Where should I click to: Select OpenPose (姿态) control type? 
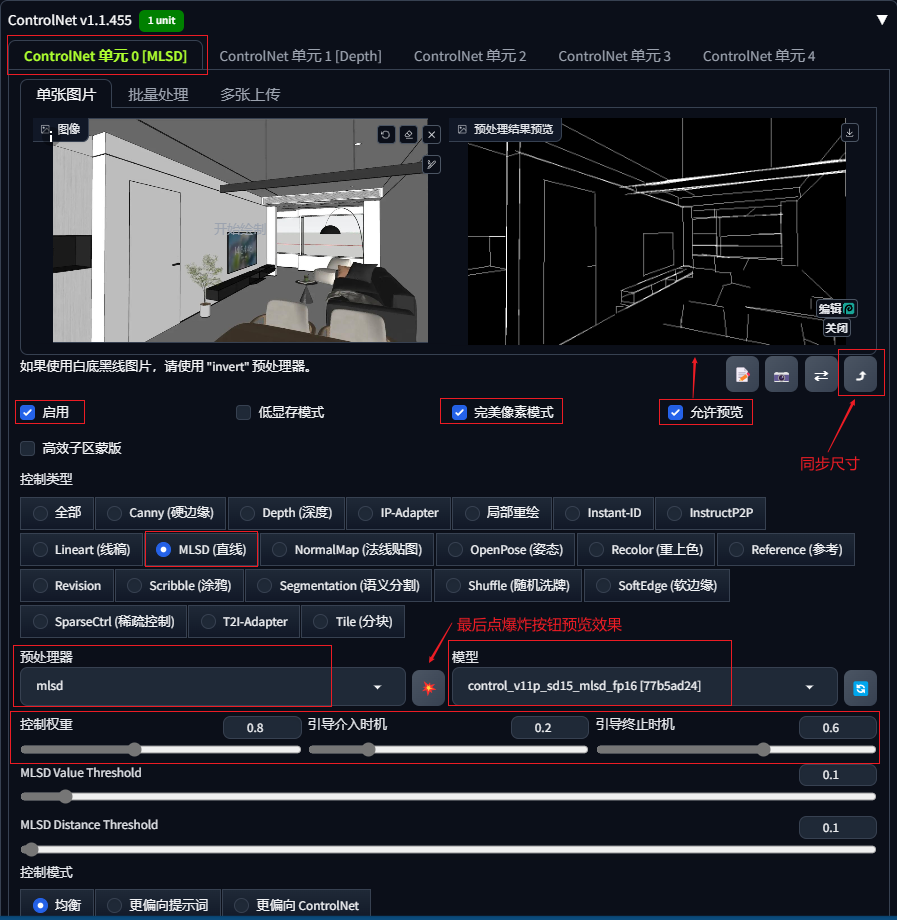pyautogui.click(x=506, y=550)
